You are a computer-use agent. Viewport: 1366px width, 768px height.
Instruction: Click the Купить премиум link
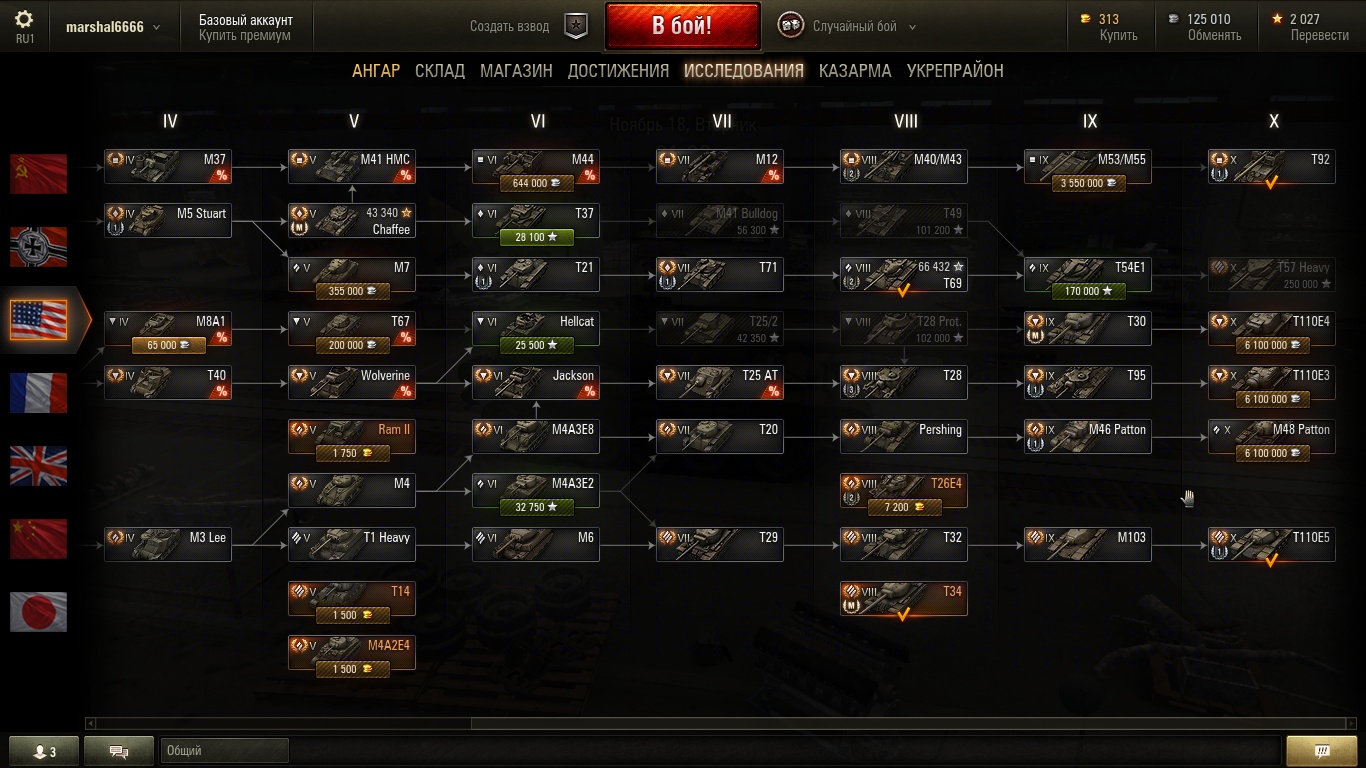pos(245,35)
